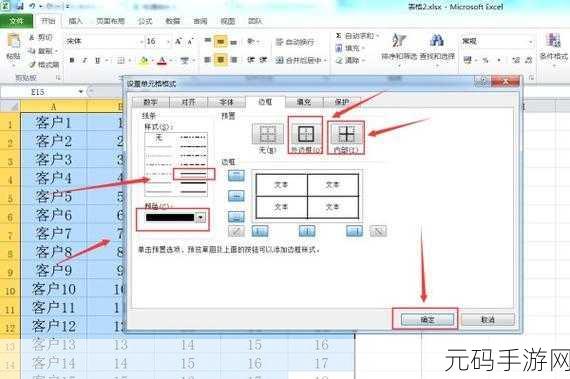The width and height of the screenshot is (570, 379).
Task: Click the Borders icon in font group
Action: click(x=121, y=60)
